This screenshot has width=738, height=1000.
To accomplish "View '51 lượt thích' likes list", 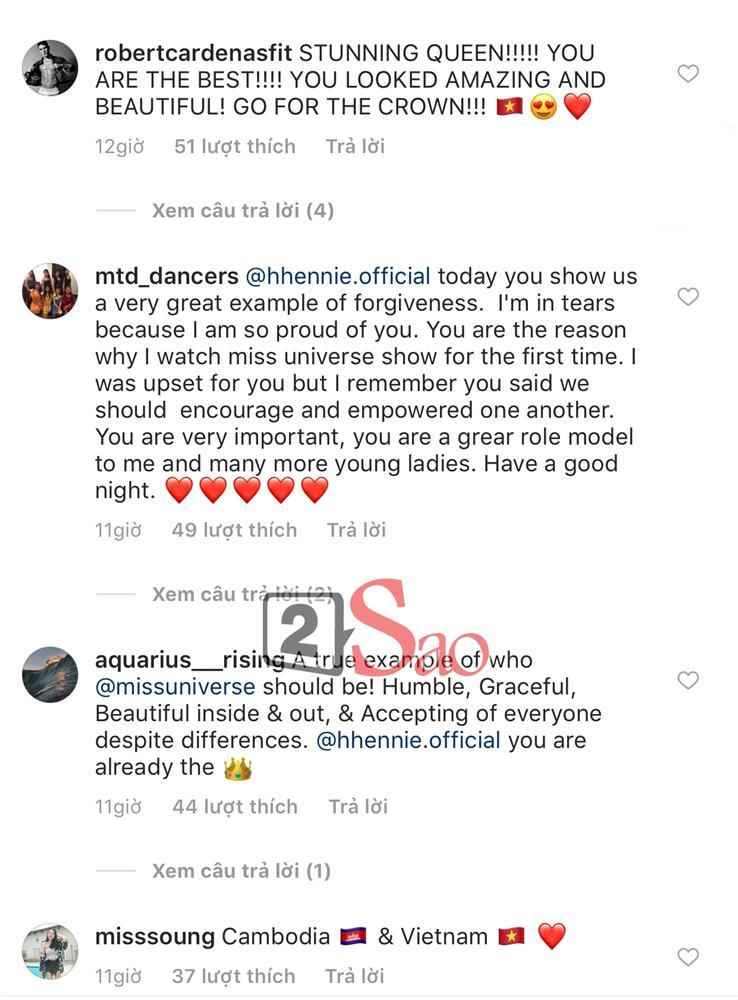I will (235, 147).
